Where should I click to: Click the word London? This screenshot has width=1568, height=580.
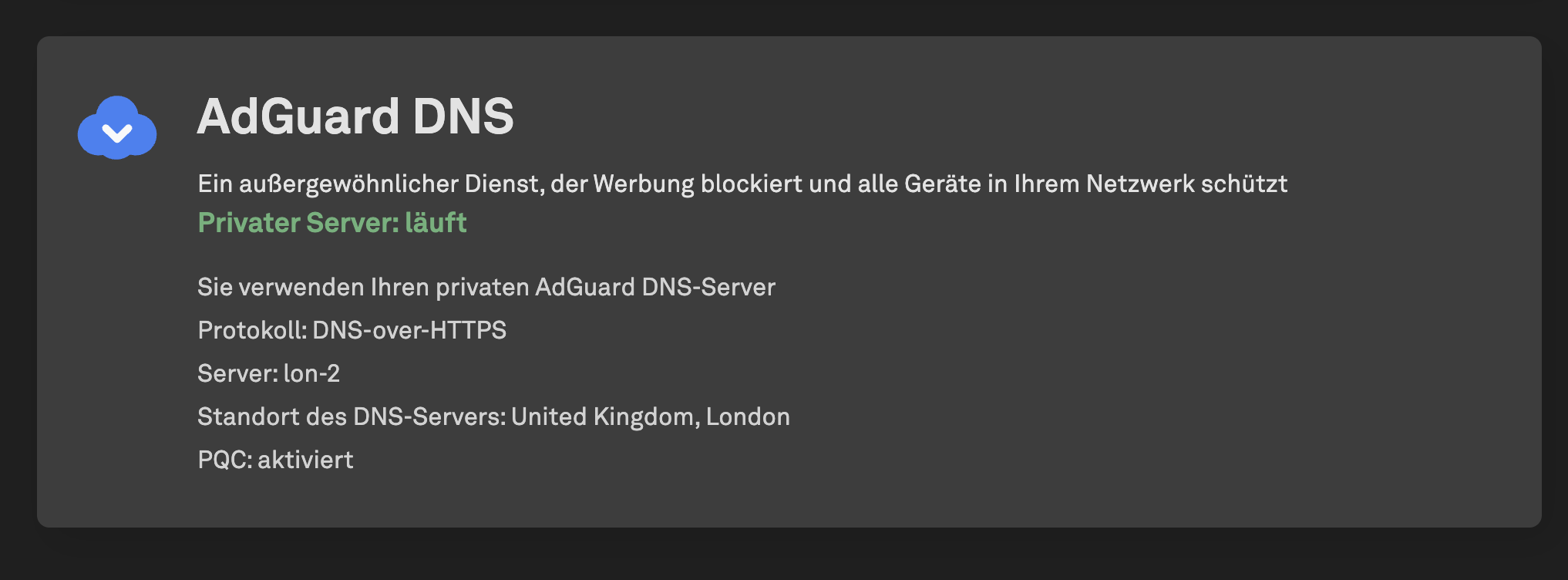coord(748,416)
